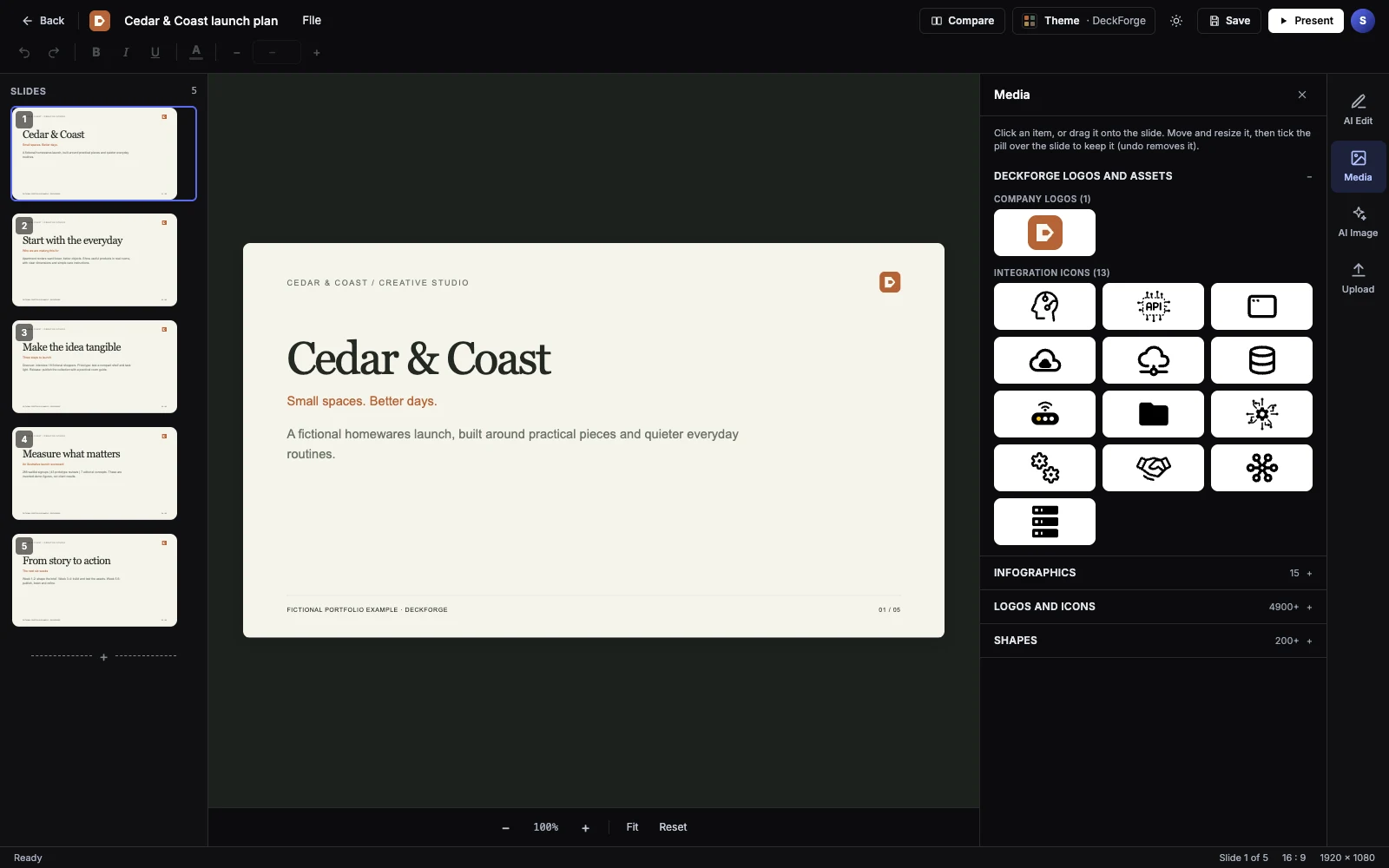Expand the Shapes section
Viewport: 1389px width, 868px height.
pyautogui.click(x=1153, y=641)
